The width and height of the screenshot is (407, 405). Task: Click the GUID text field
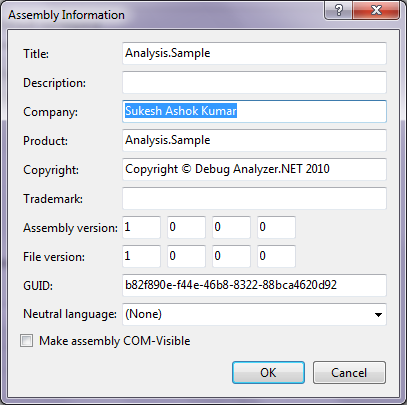pyautogui.click(x=254, y=285)
